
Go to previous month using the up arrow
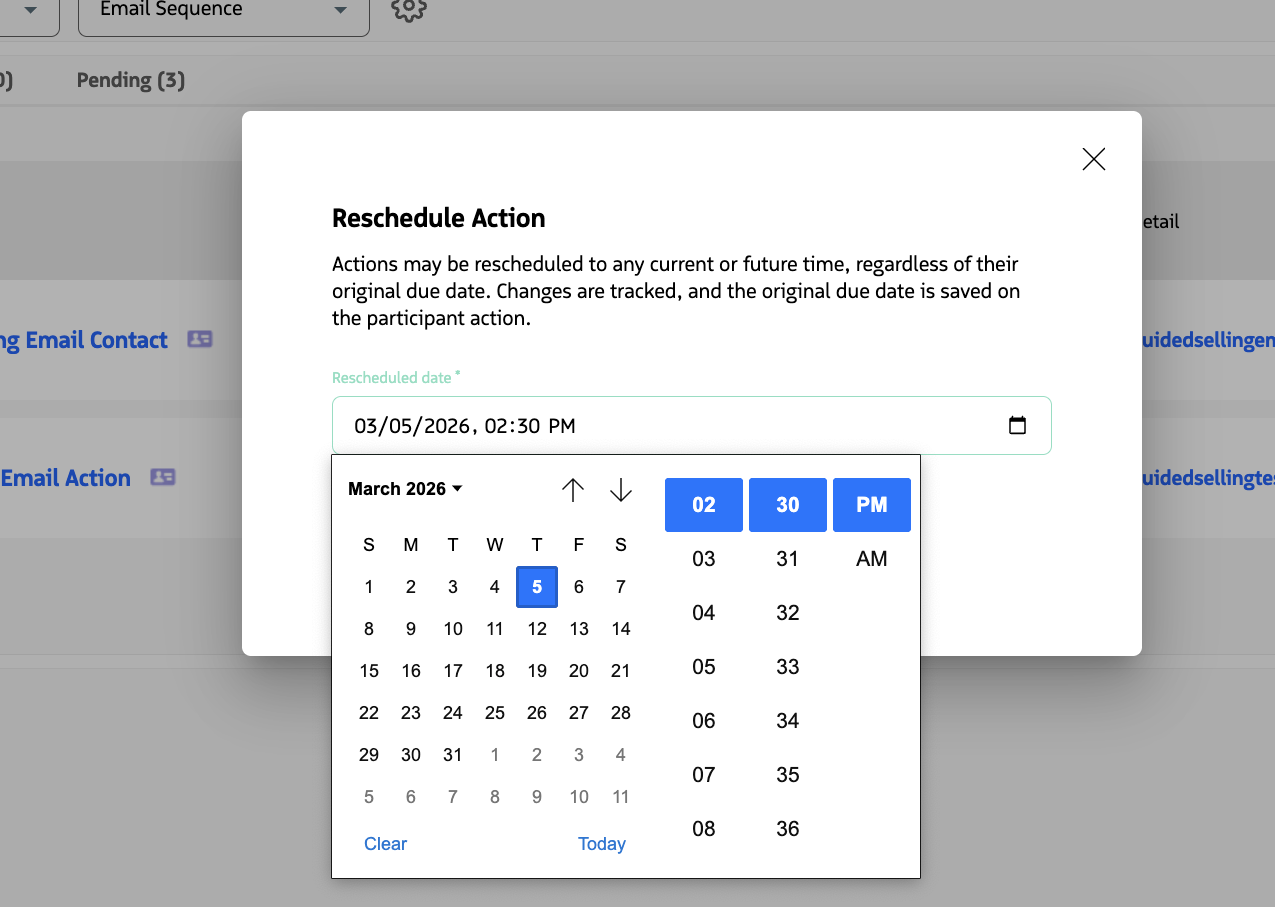pos(573,490)
